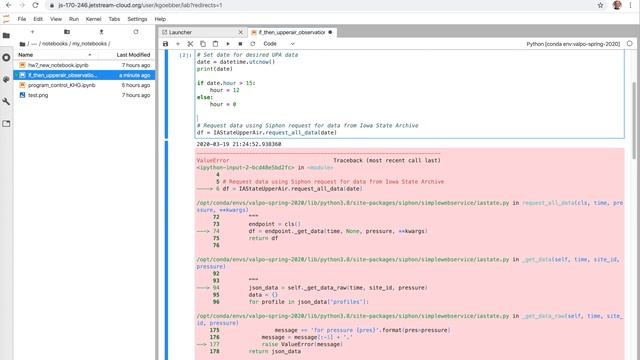640x360 pixels.
Task: Refresh the file list in the file browser
Action: click(x=136, y=32)
